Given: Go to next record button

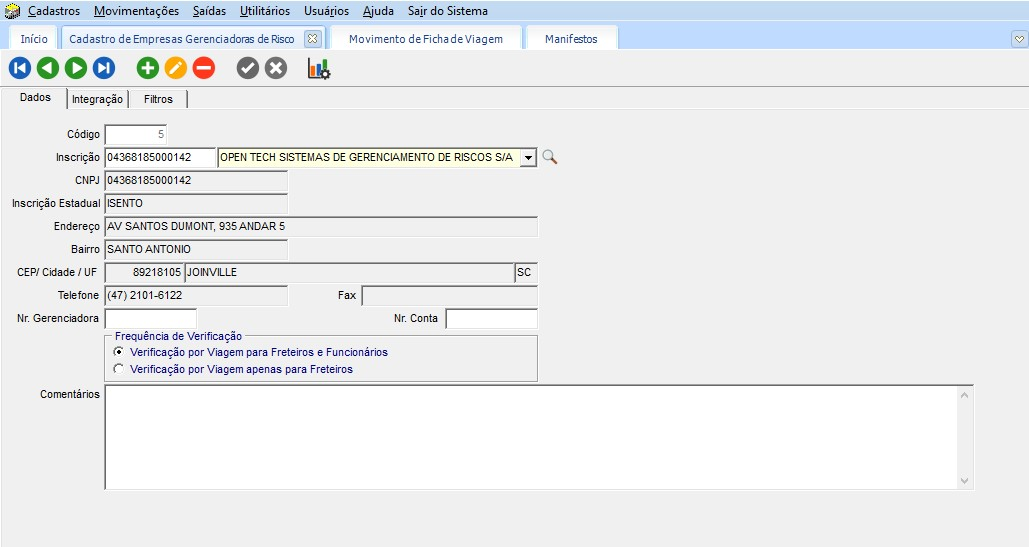Looking at the screenshot, I should point(76,68).
